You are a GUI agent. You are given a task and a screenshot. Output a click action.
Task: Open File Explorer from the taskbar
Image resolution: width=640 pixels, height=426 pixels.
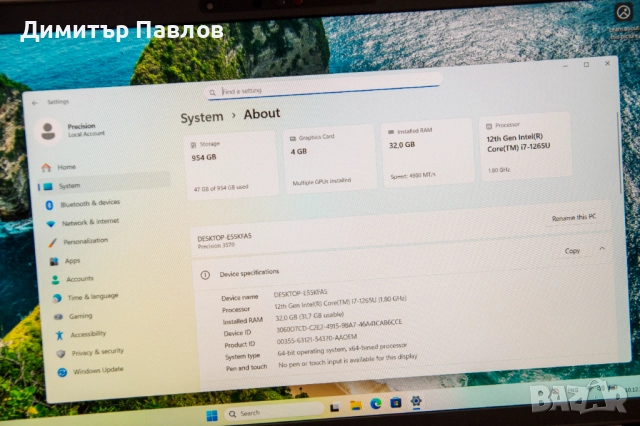click(x=356, y=405)
